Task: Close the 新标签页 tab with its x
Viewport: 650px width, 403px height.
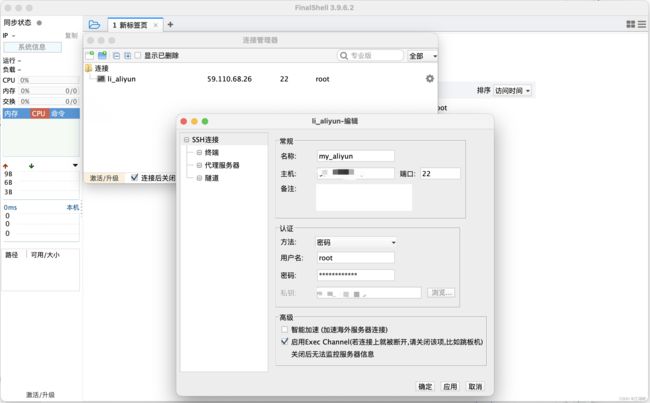Action: (x=156, y=25)
